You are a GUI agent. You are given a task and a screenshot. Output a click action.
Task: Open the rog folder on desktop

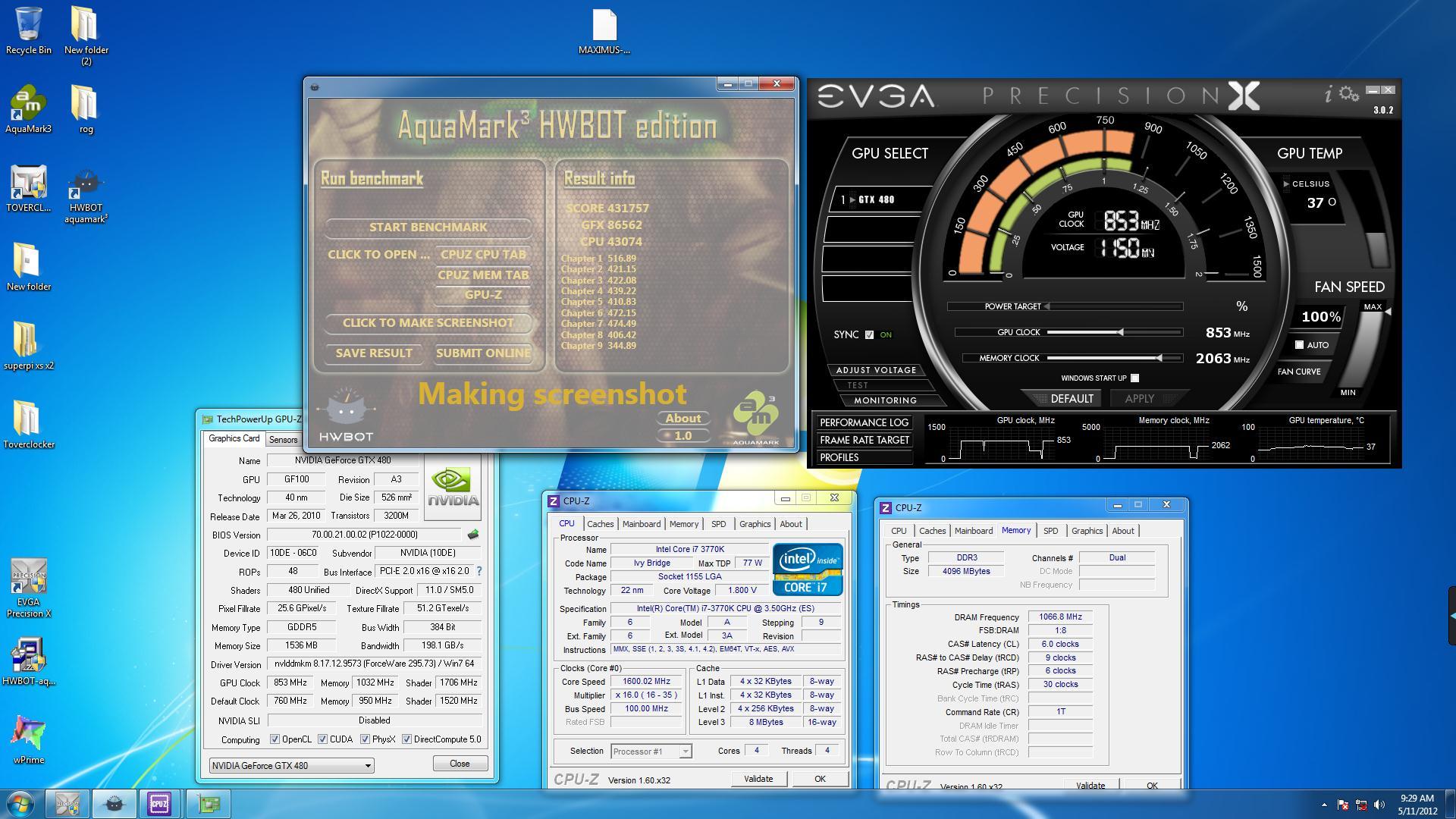86,109
